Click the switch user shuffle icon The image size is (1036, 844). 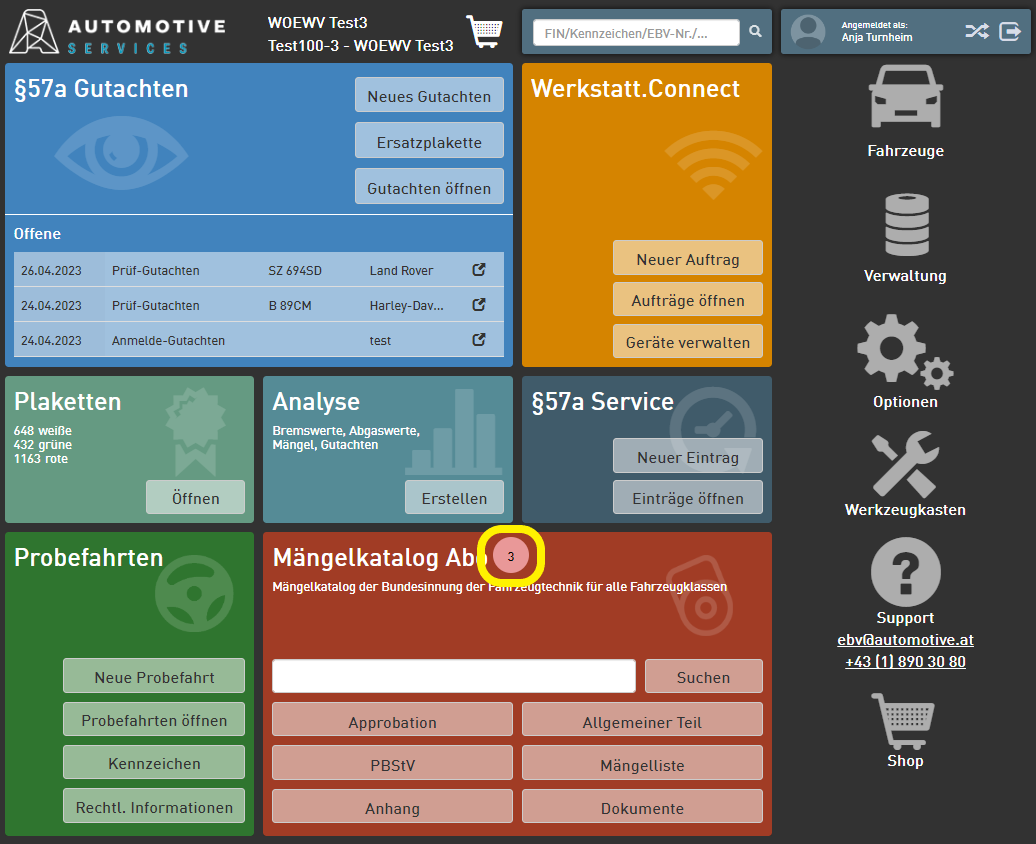coord(977,31)
